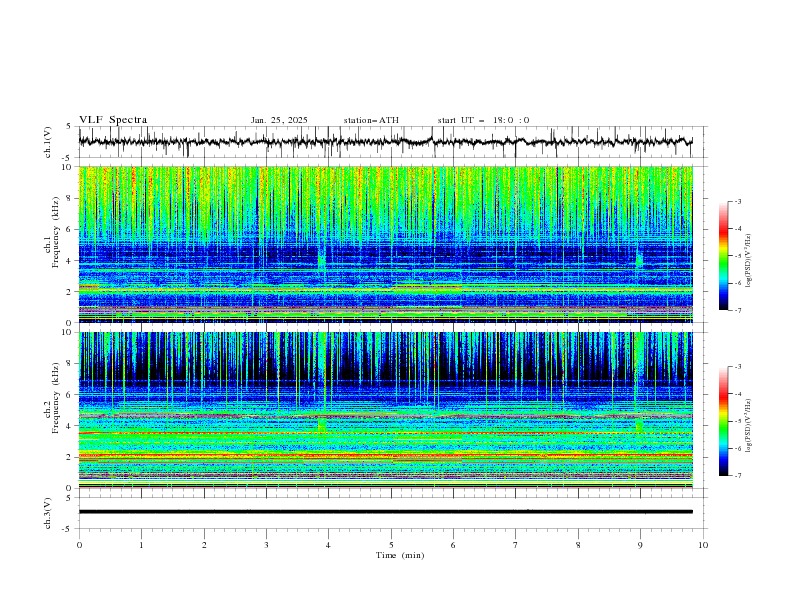Image resolution: width=792 pixels, height=612 pixels.
Task: Click the "-7" label on ch.2 color bar
Action: coord(738,476)
